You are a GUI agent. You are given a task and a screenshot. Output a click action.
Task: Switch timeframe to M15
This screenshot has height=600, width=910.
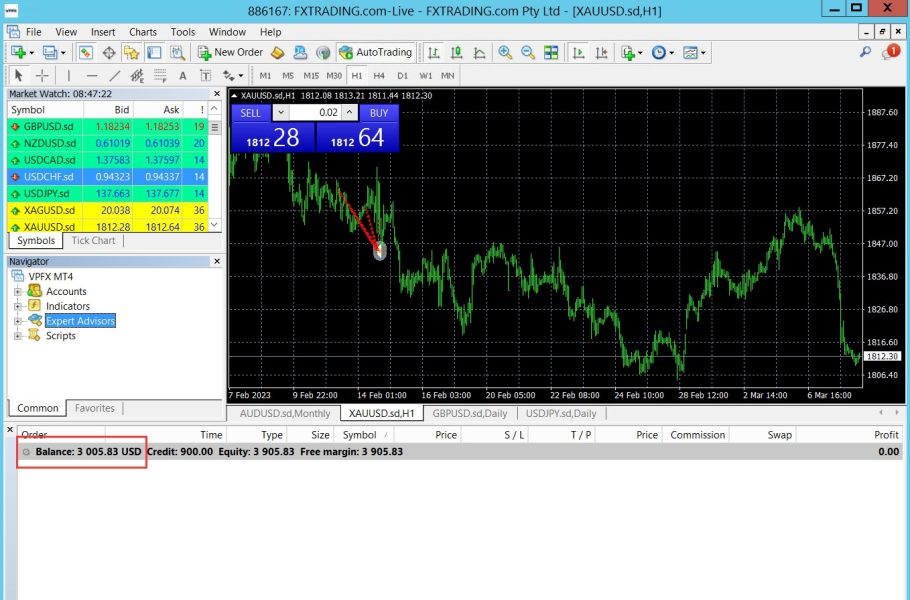(311, 75)
